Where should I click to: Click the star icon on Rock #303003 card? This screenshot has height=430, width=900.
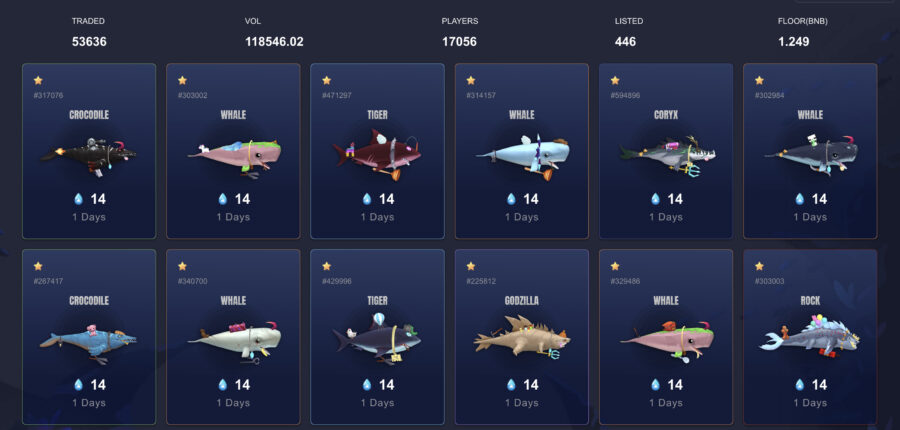point(759,266)
